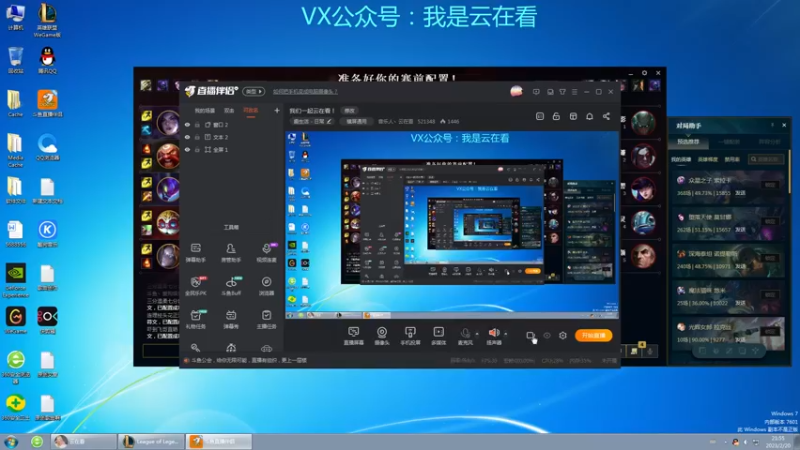Image resolution: width=800 pixels, height=450 pixels.
Task: Toggle visibility of 文本 2 source
Action: coord(187,137)
